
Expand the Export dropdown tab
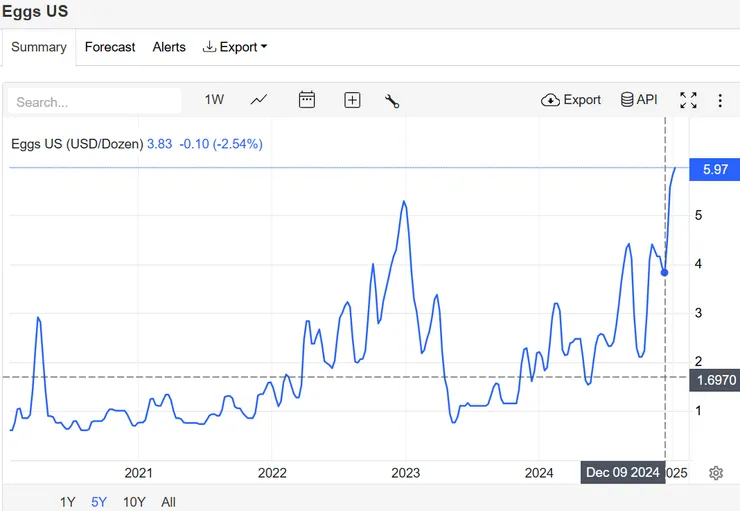click(235, 47)
